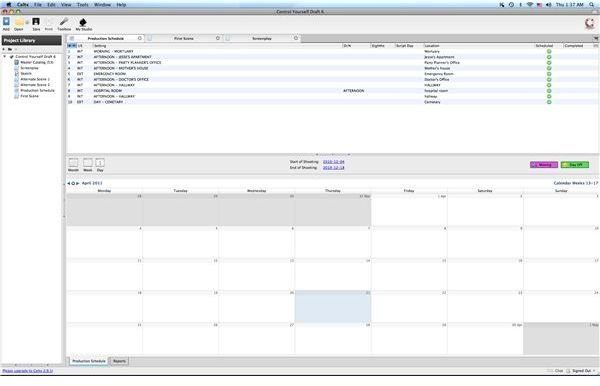Sort by the Setting column header
Screen dimensions: 600x386
(x=217, y=46)
